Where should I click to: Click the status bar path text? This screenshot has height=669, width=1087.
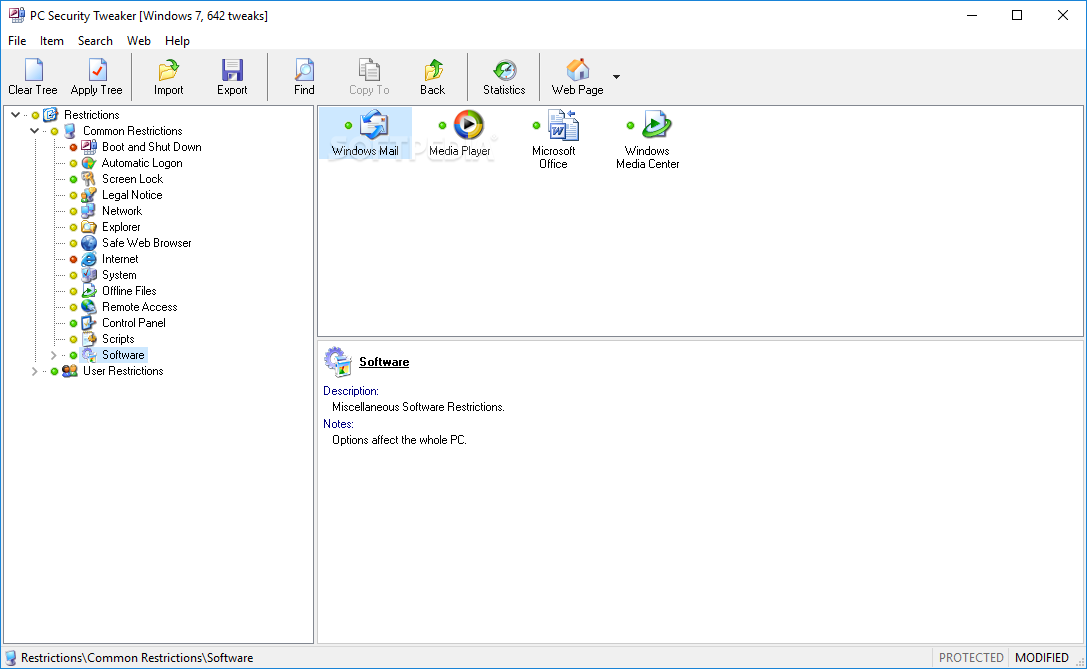[137, 658]
